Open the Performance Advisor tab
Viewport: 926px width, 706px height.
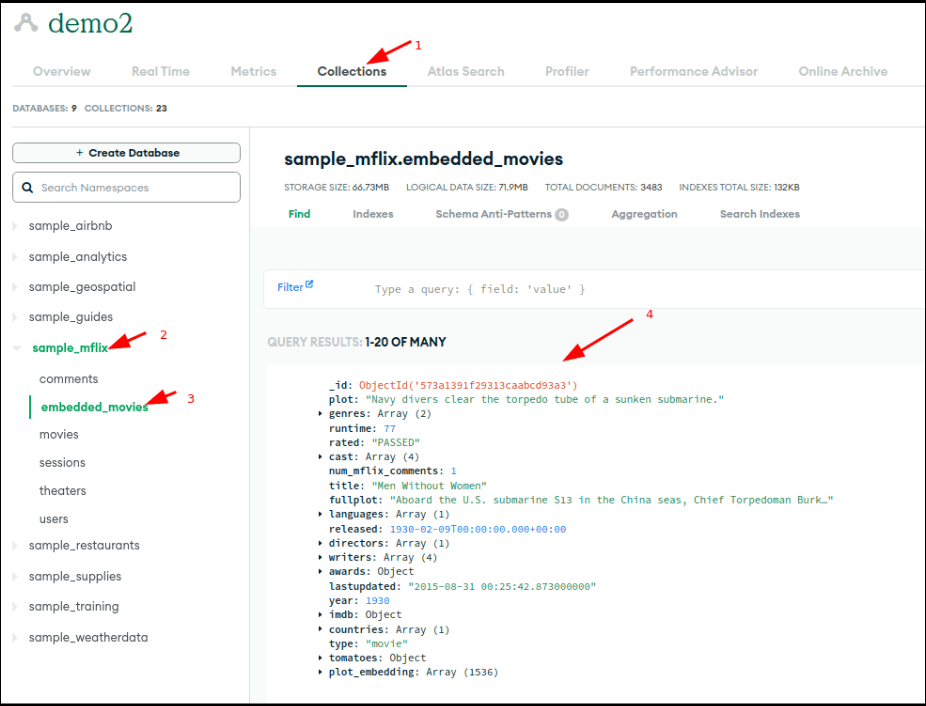[x=693, y=72]
